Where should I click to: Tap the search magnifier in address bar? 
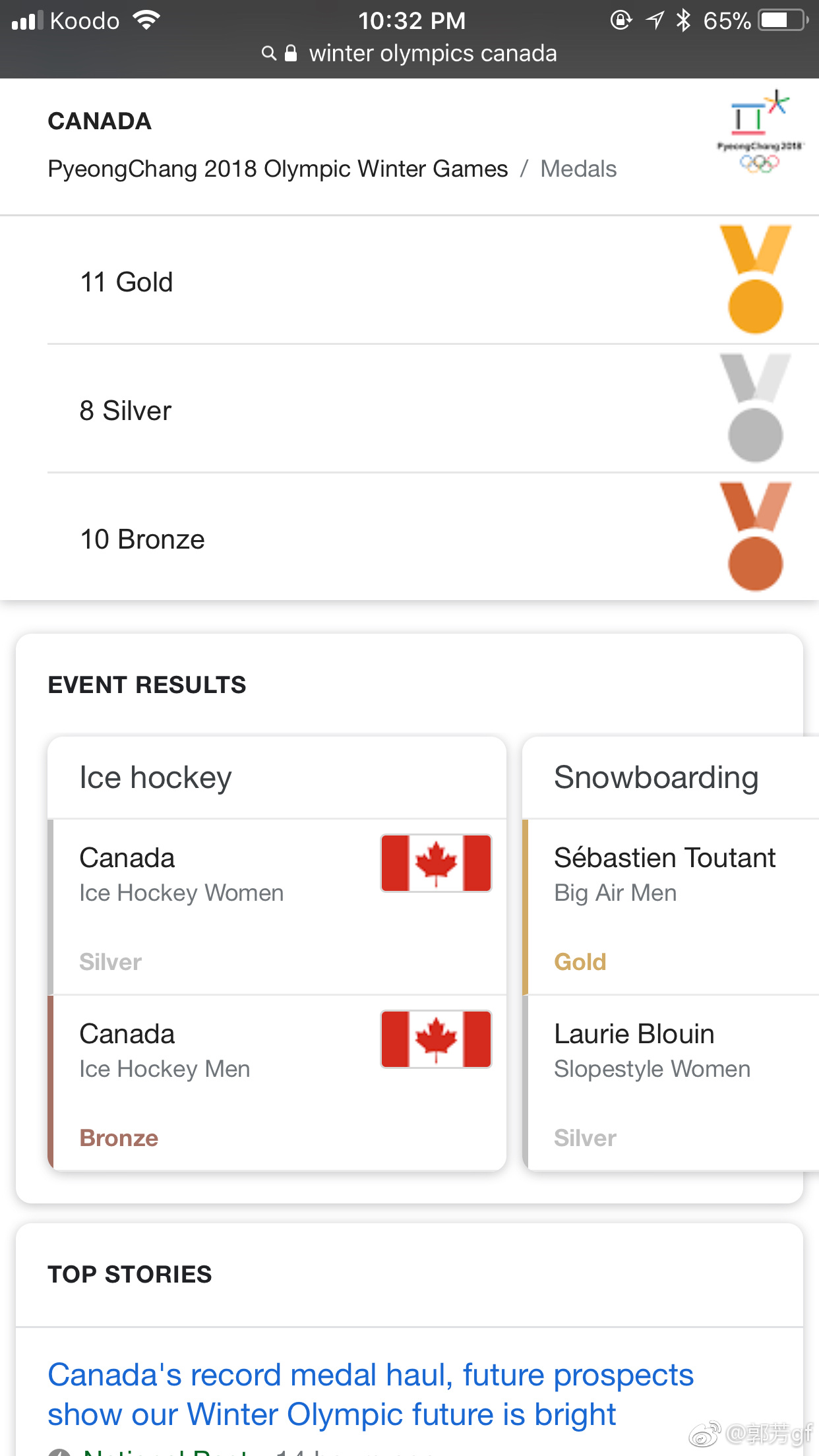click(268, 53)
